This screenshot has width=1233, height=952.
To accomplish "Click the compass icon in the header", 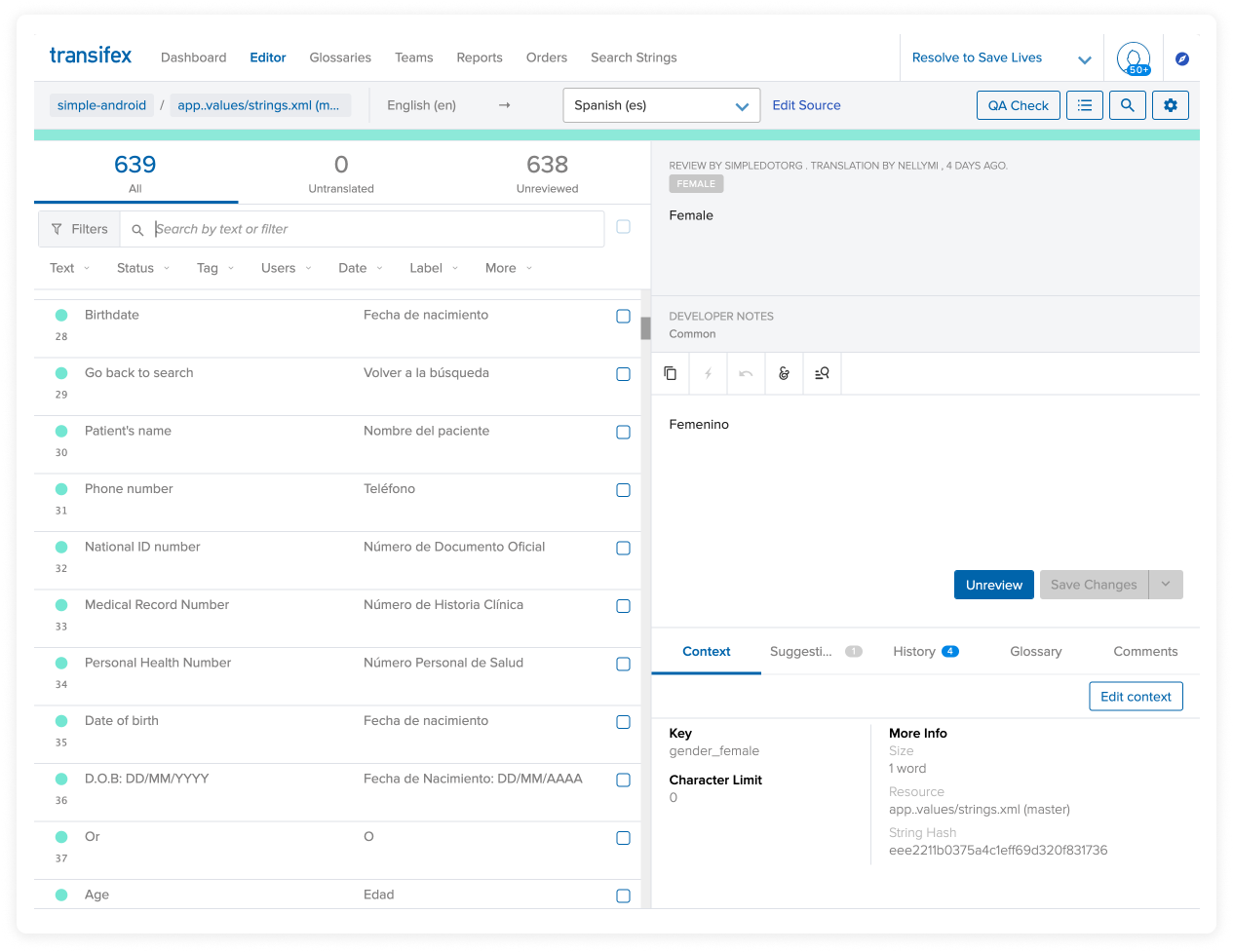I will coord(1182,58).
